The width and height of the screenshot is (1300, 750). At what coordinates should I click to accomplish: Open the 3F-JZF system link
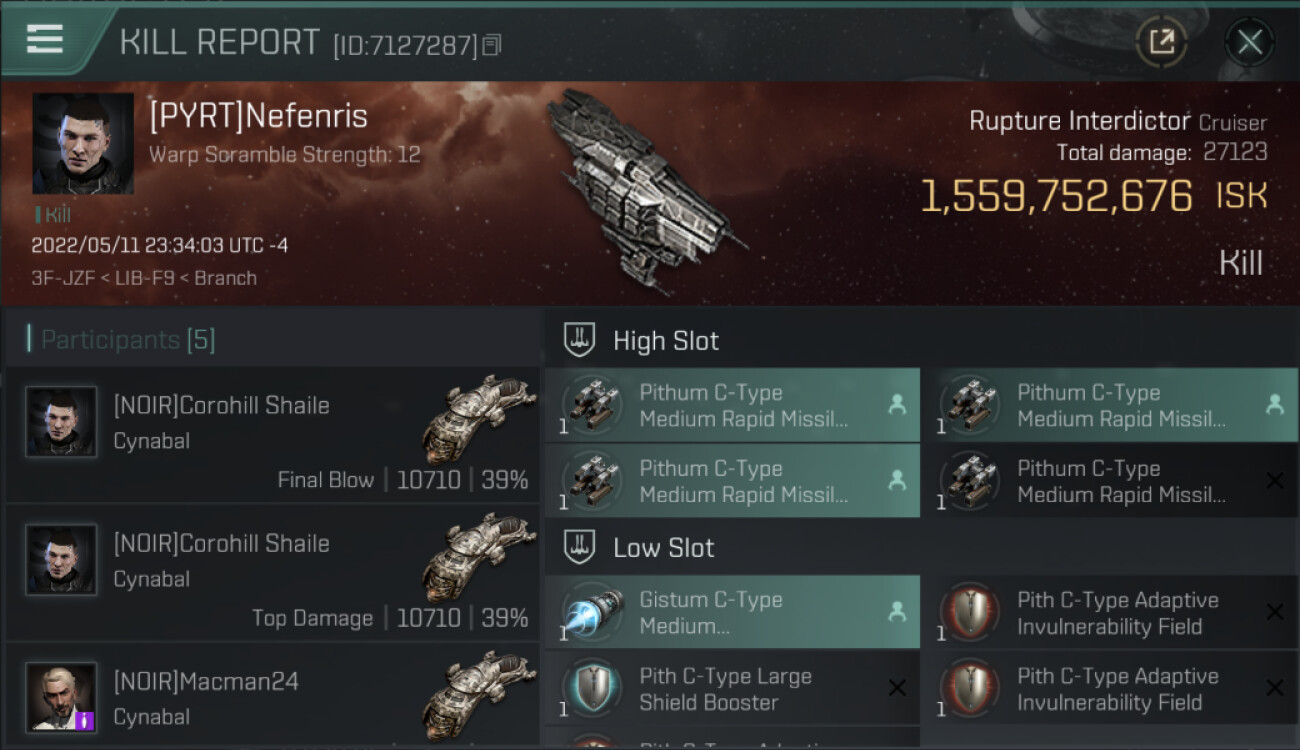(x=65, y=278)
